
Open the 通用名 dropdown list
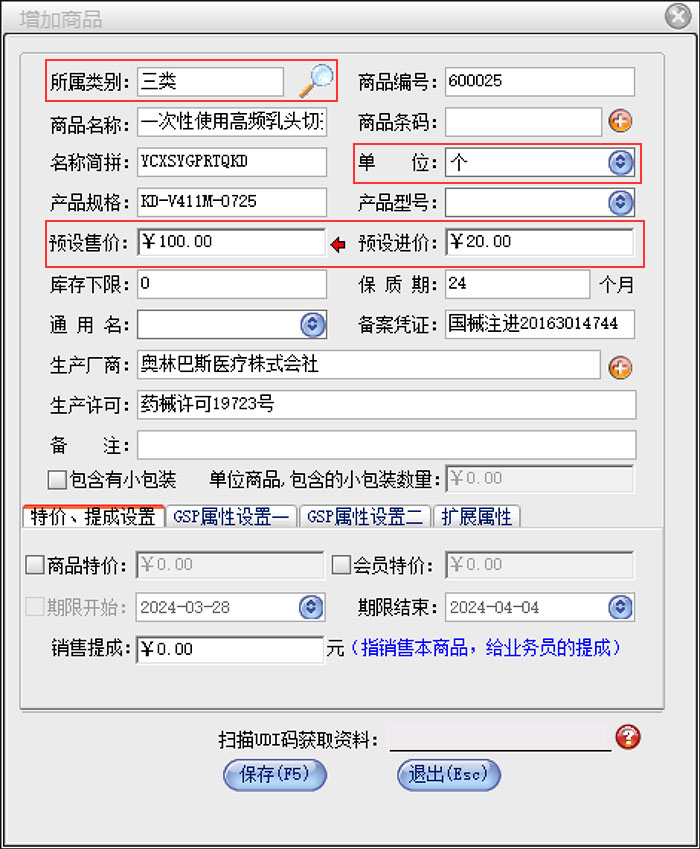point(313,325)
